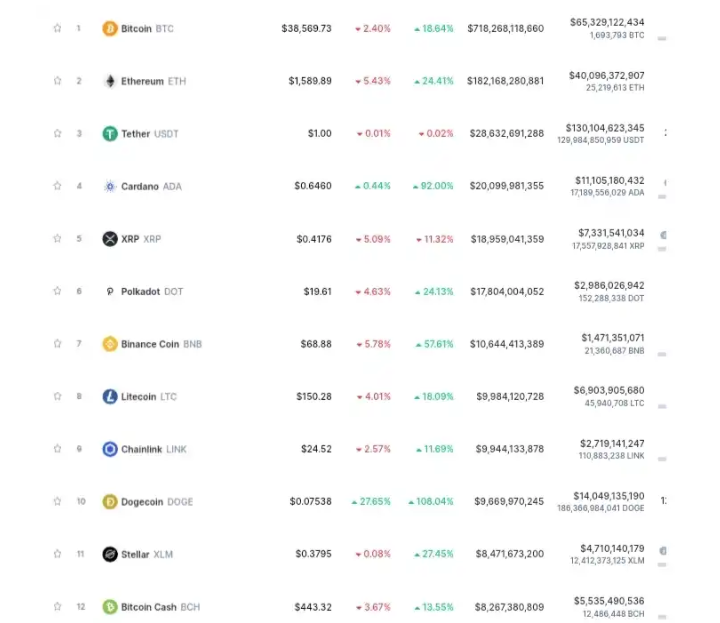Toggle the watchlist star for Bitcoin

tap(57, 28)
